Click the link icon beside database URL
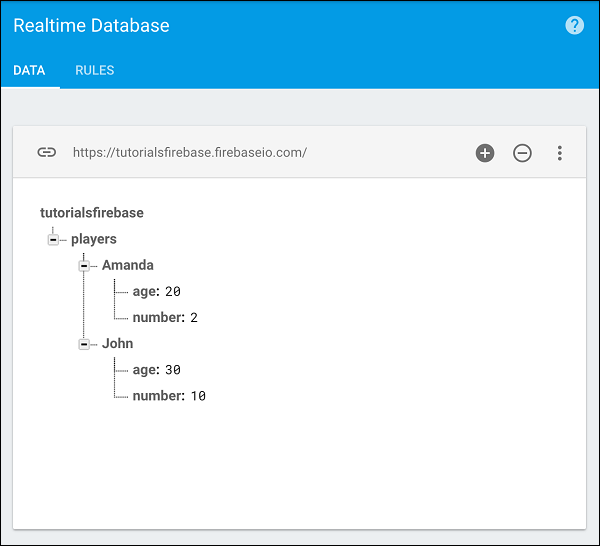This screenshot has height=546, width=600. coord(46,153)
